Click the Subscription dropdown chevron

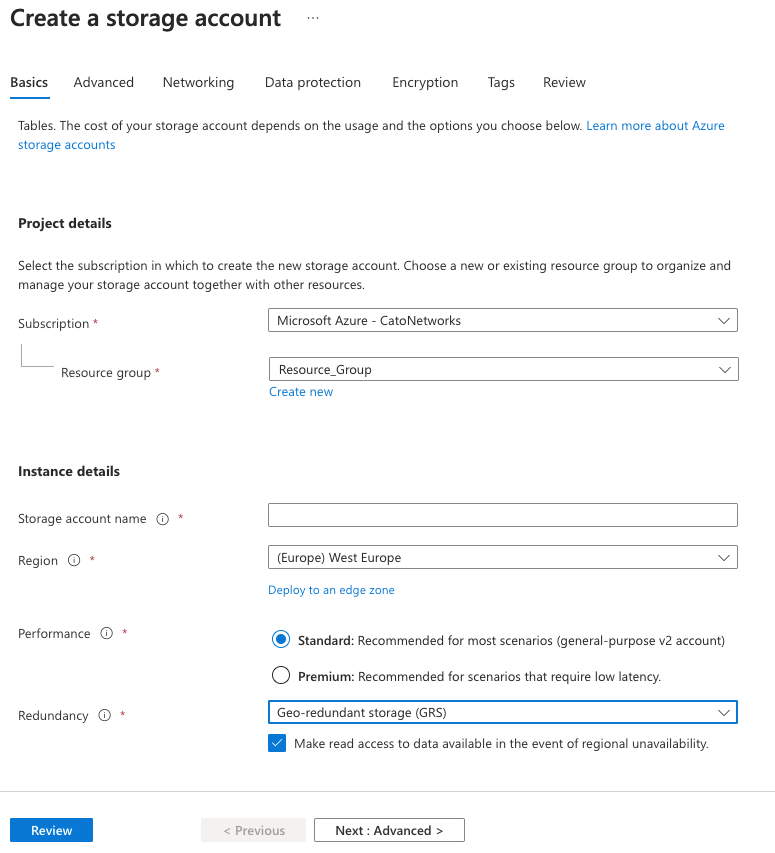pyautogui.click(x=725, y=320)
